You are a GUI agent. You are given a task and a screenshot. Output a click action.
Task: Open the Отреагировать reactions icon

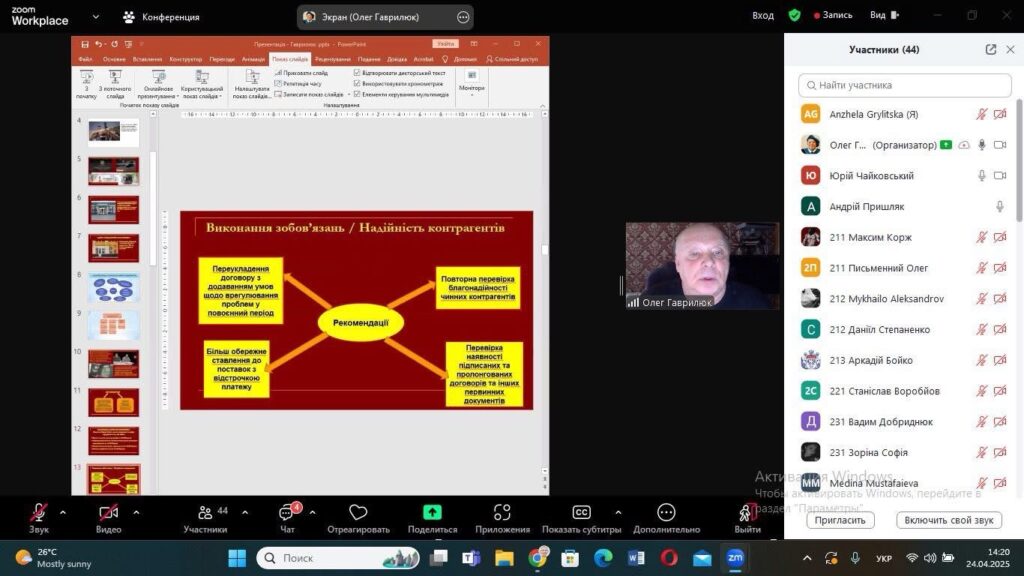358,512
